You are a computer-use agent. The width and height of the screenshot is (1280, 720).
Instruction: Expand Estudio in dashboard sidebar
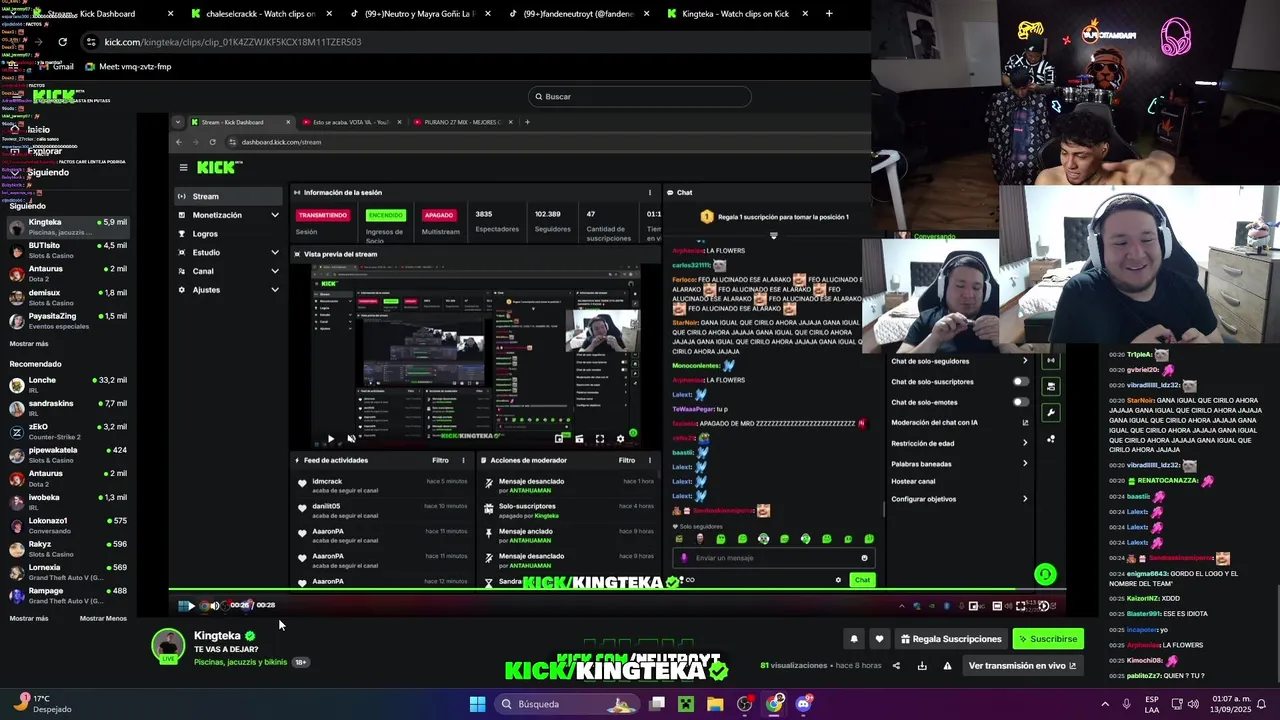pyautogui.click(x=228, y=253)
